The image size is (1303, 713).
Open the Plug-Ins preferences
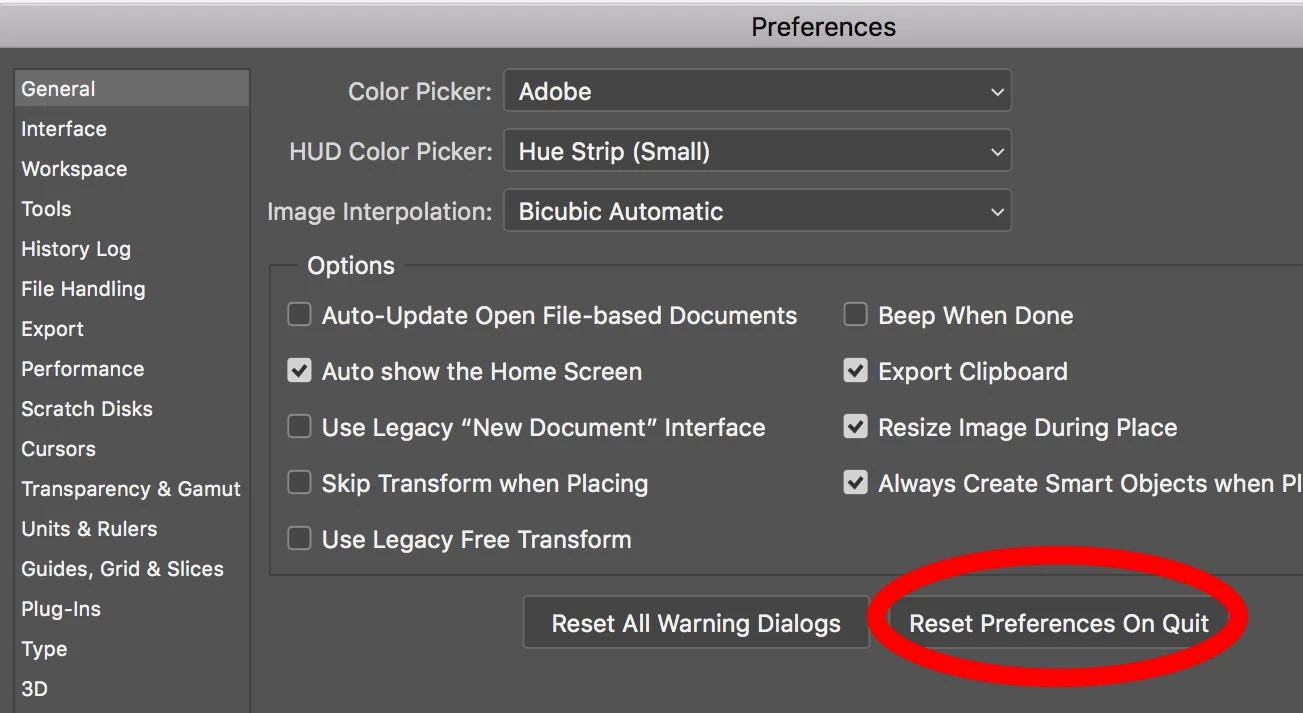click(61, 609)
